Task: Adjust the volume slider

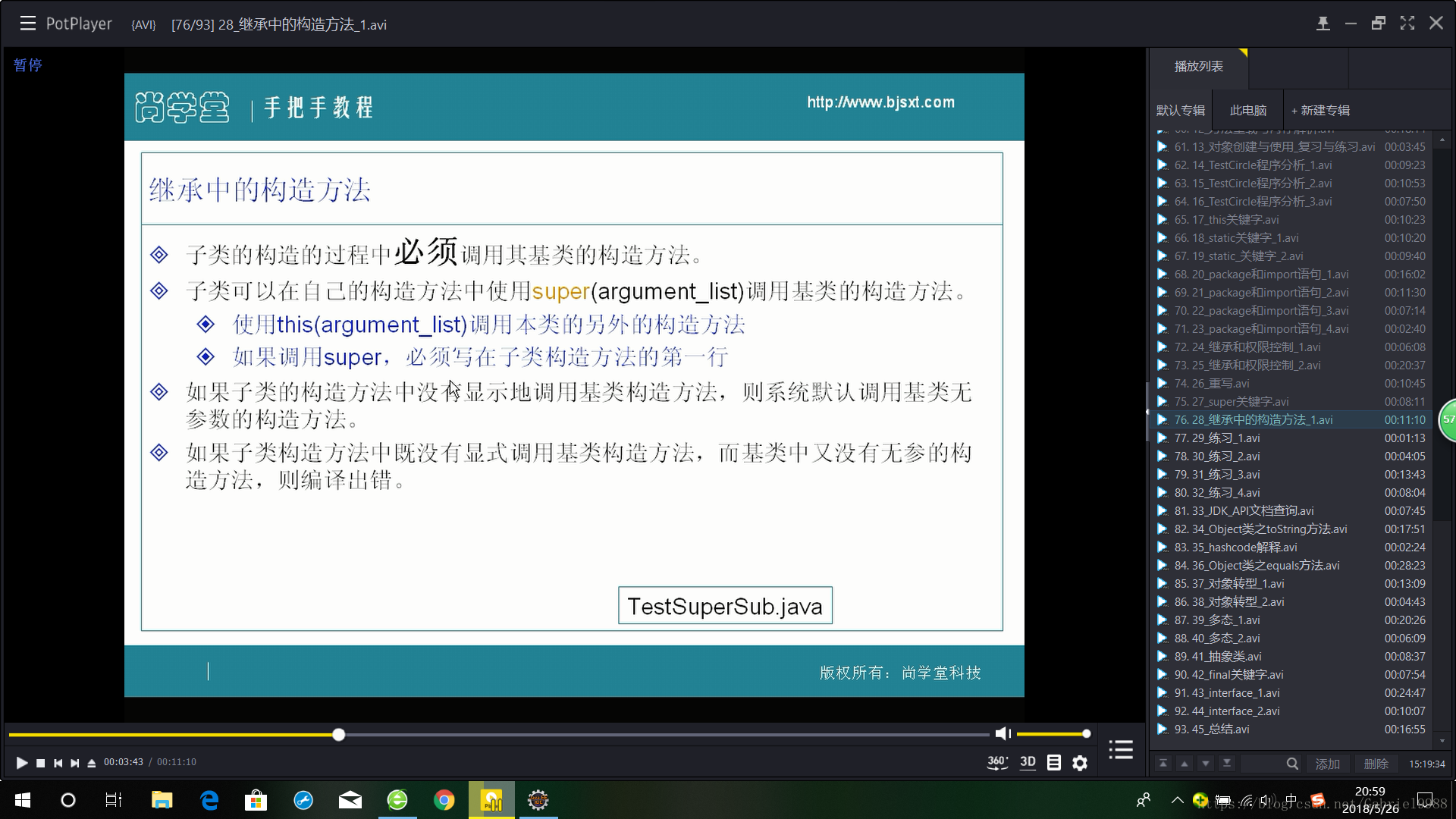Action: point(1053,733)
